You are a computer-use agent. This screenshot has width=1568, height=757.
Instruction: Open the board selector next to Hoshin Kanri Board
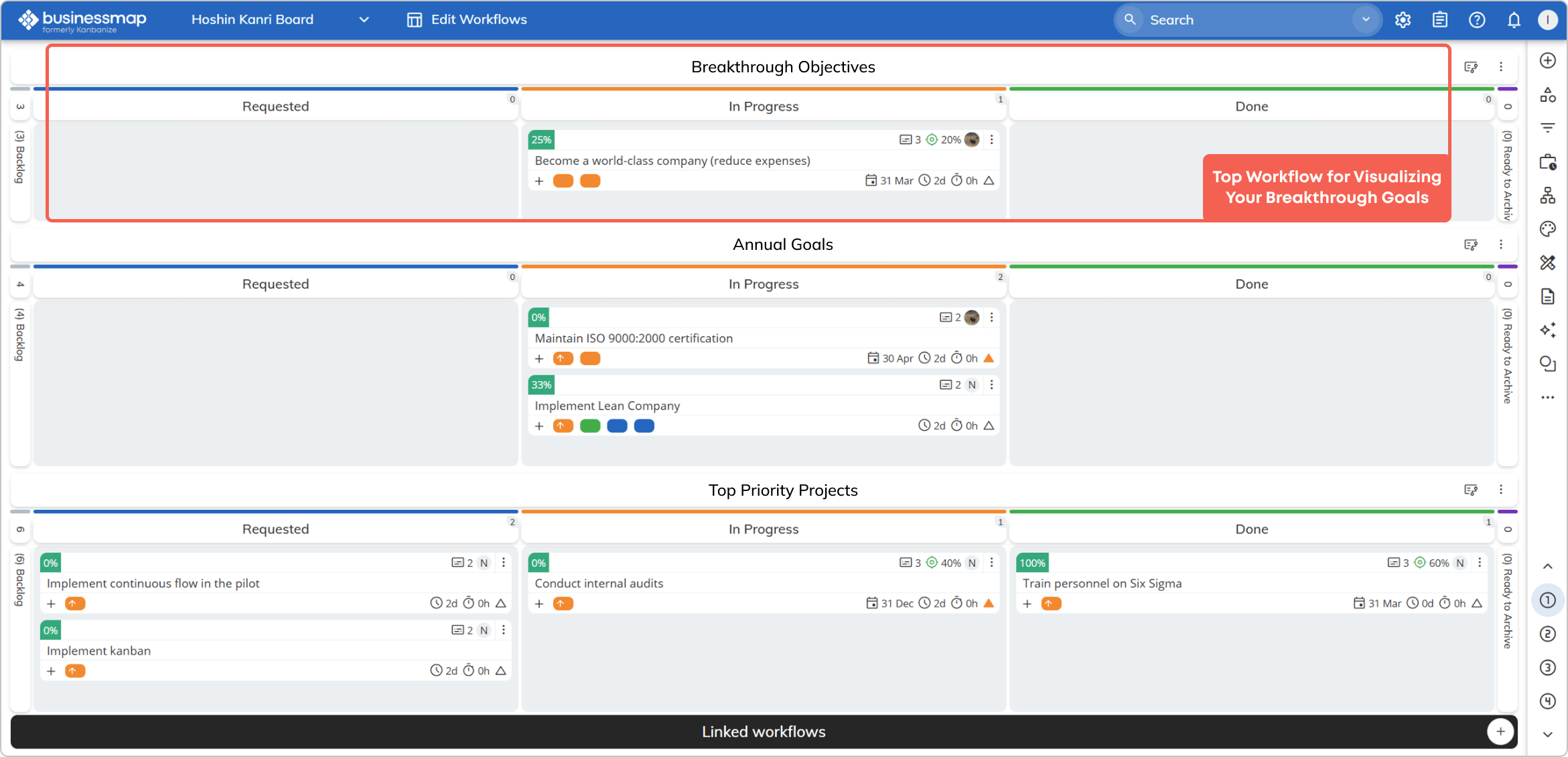coord(364,19)
